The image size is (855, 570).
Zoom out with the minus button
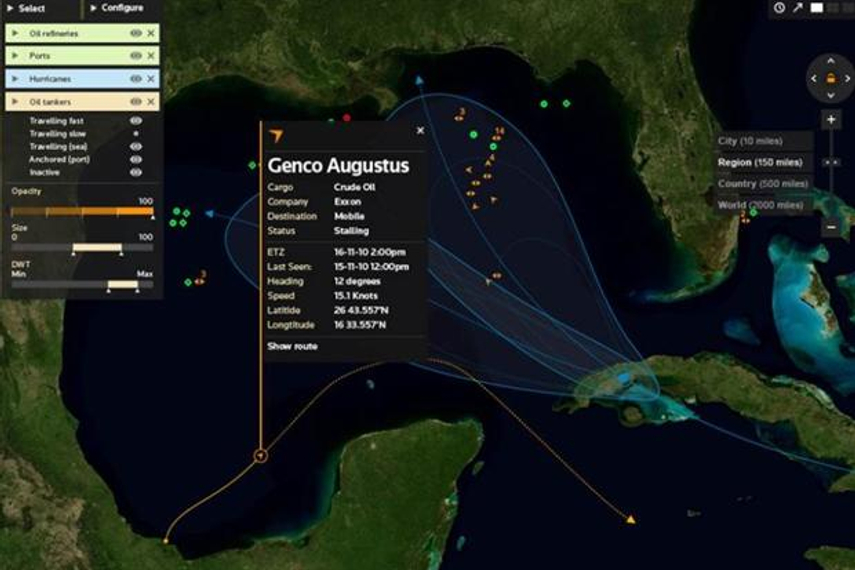pos(831,227)
